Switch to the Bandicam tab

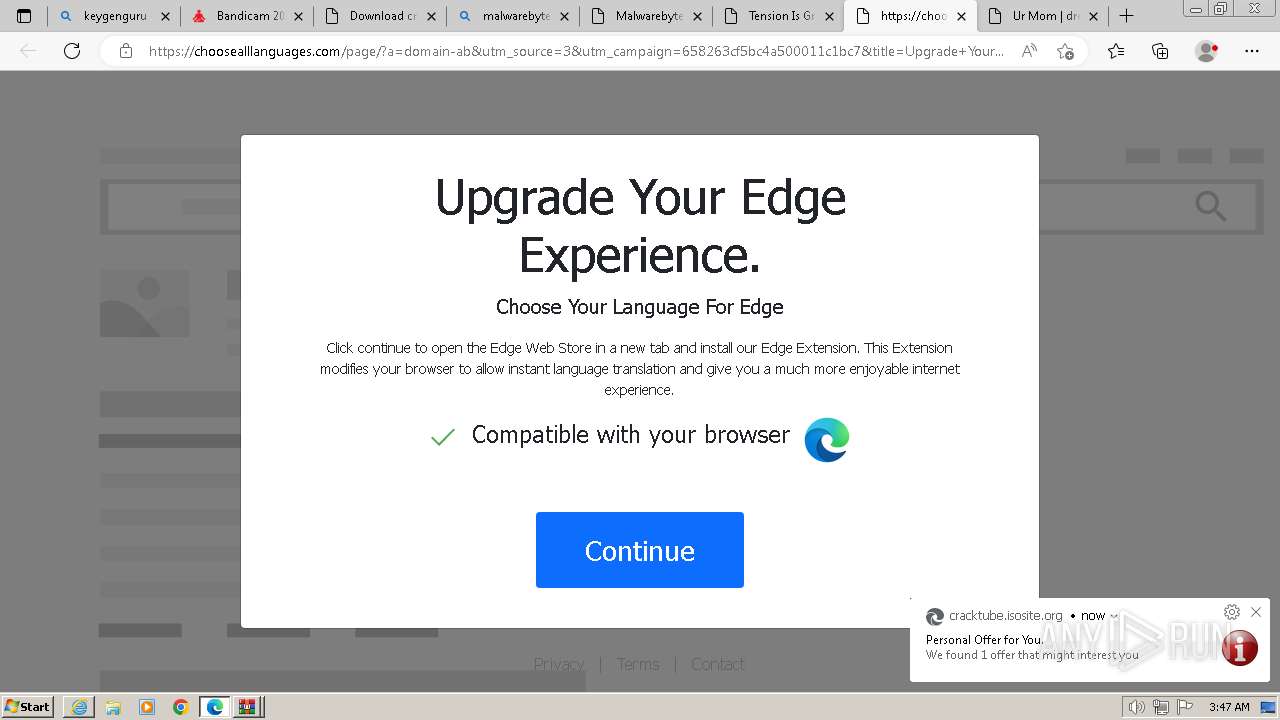[248, 16]
